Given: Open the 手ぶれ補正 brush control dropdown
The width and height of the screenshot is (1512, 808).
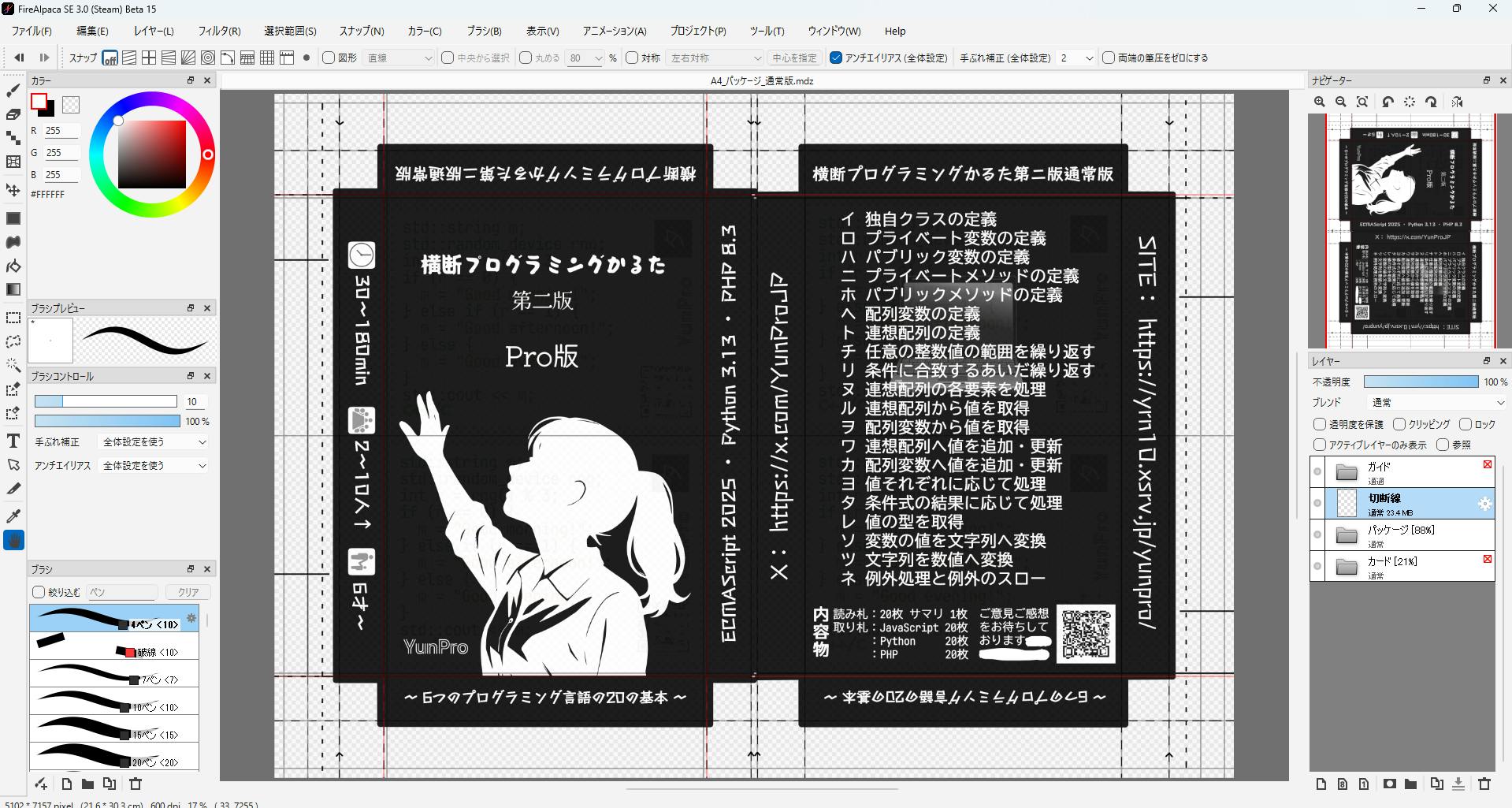Looking at the screenshot, I should [x=154, y=442].
